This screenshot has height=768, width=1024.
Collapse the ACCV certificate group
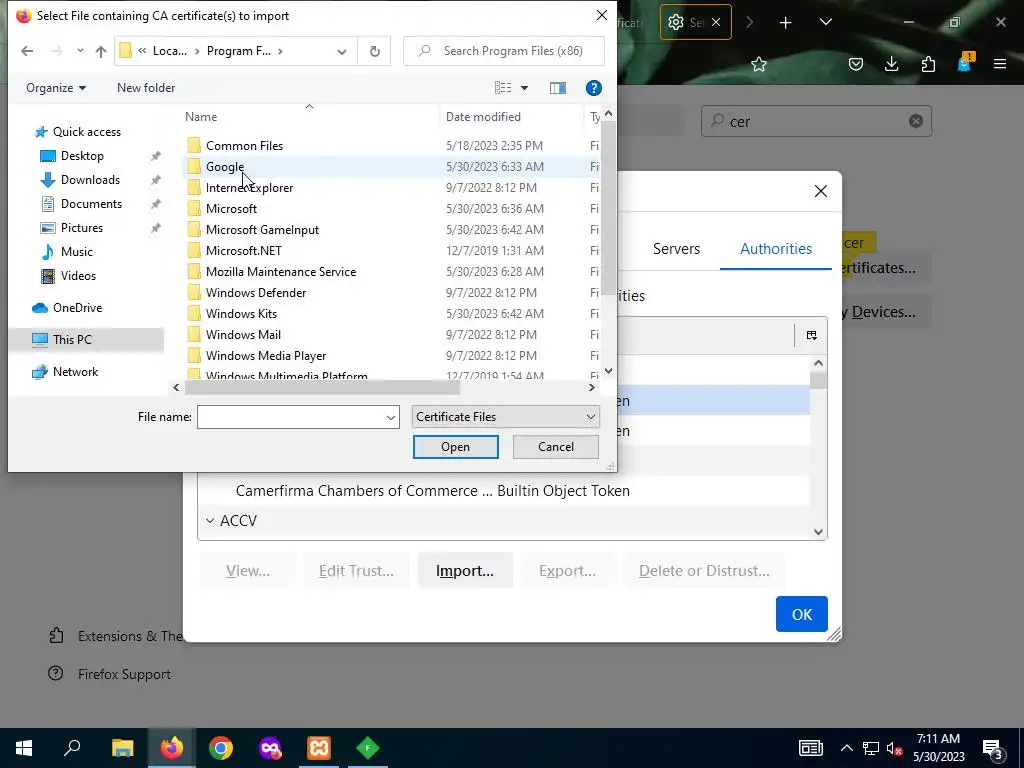click(210, 520)
